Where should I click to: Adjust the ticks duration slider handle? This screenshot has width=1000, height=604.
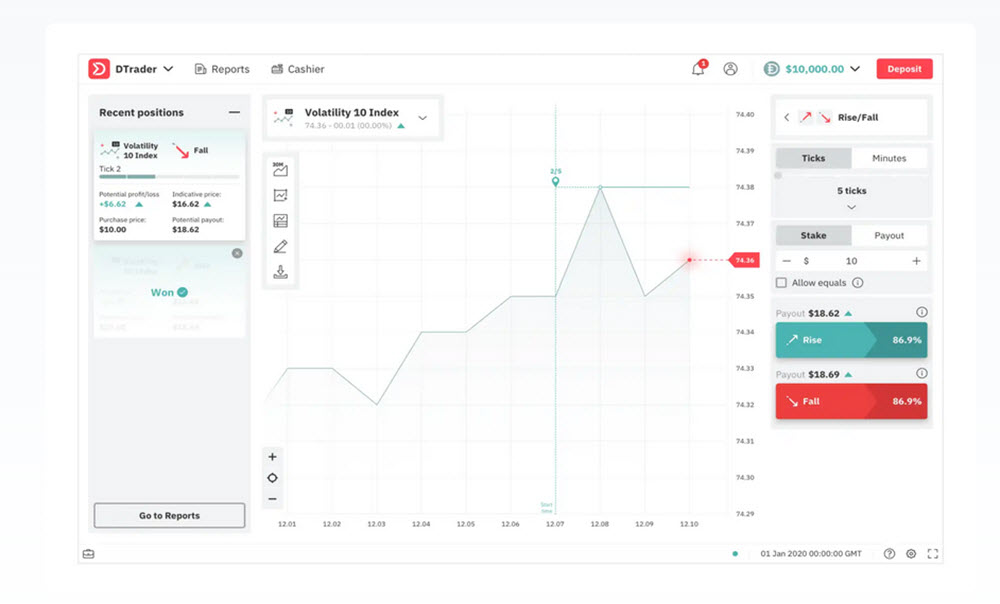click(x=778, y=175)
